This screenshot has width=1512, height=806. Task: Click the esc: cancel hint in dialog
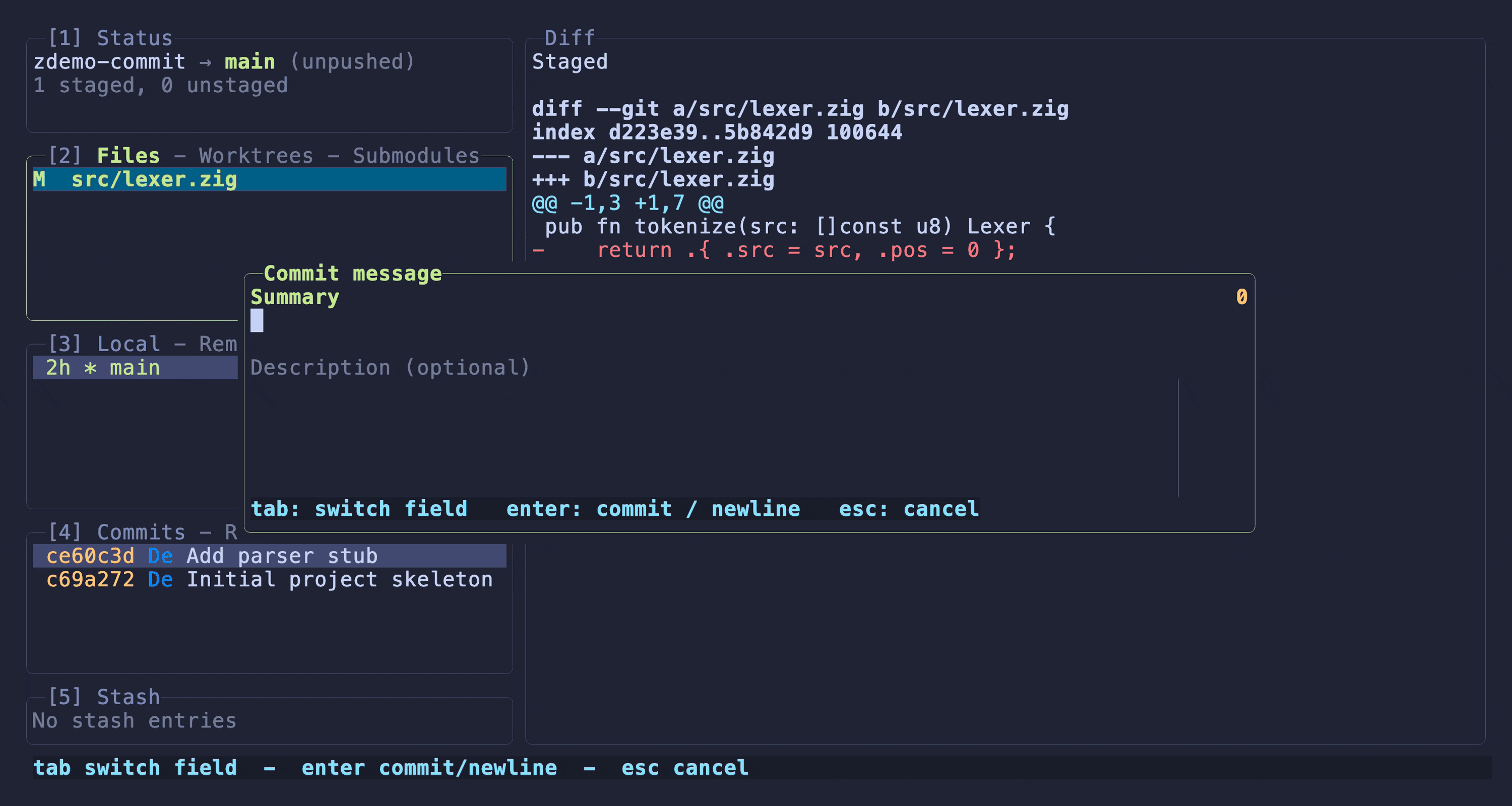pyautogui.click(x=909, y=509)
